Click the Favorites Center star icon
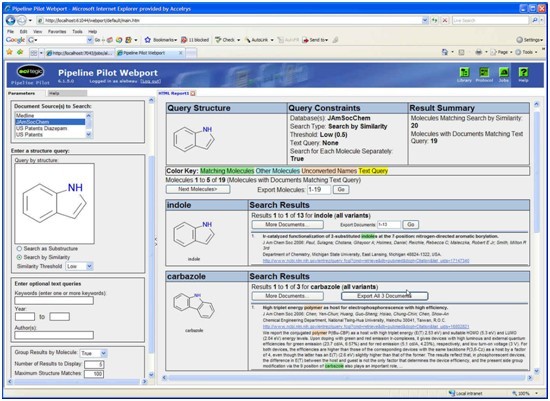This screenshot has height=401, width=550. tap(9, 52)
